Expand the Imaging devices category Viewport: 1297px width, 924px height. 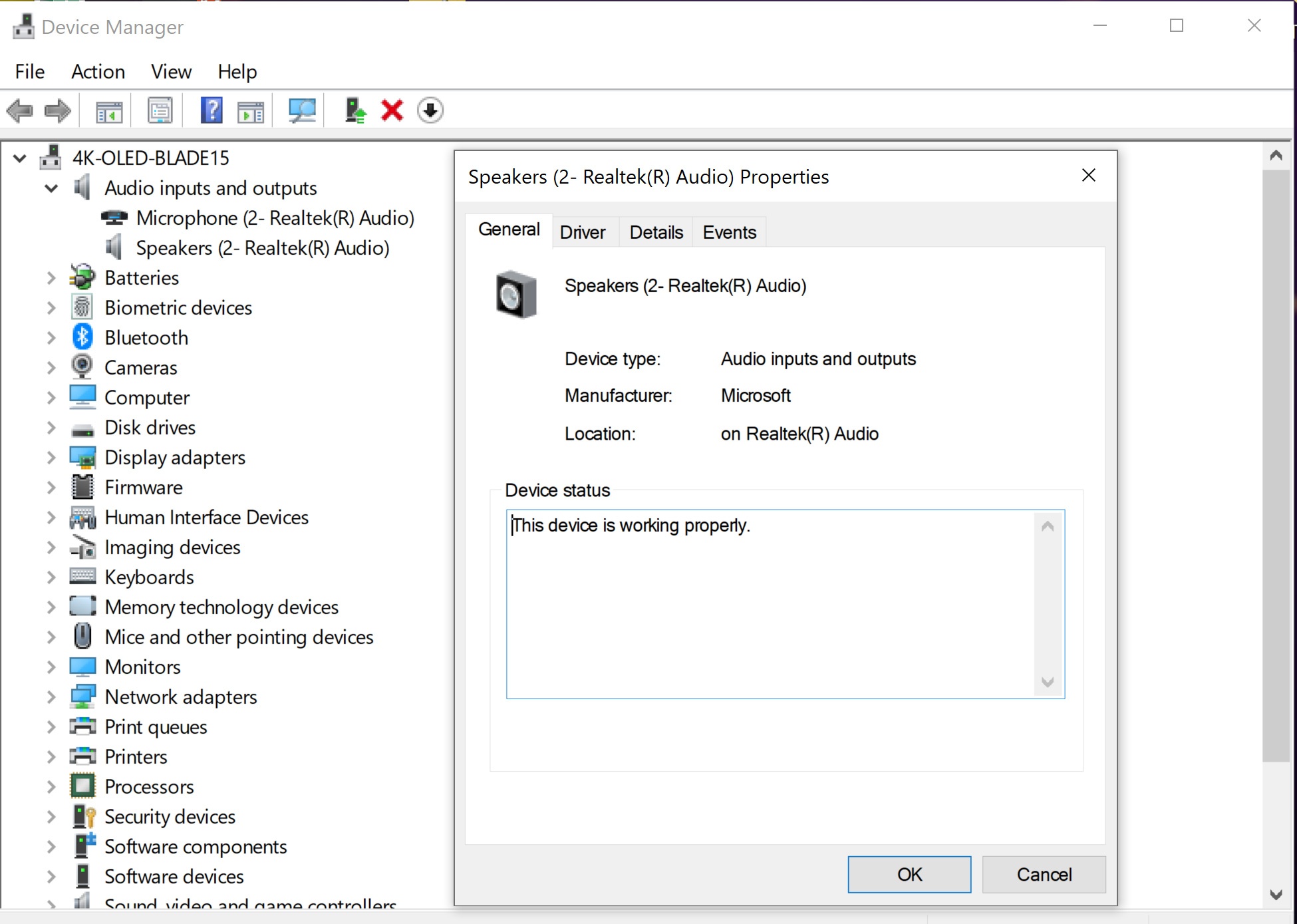(51, 547)
